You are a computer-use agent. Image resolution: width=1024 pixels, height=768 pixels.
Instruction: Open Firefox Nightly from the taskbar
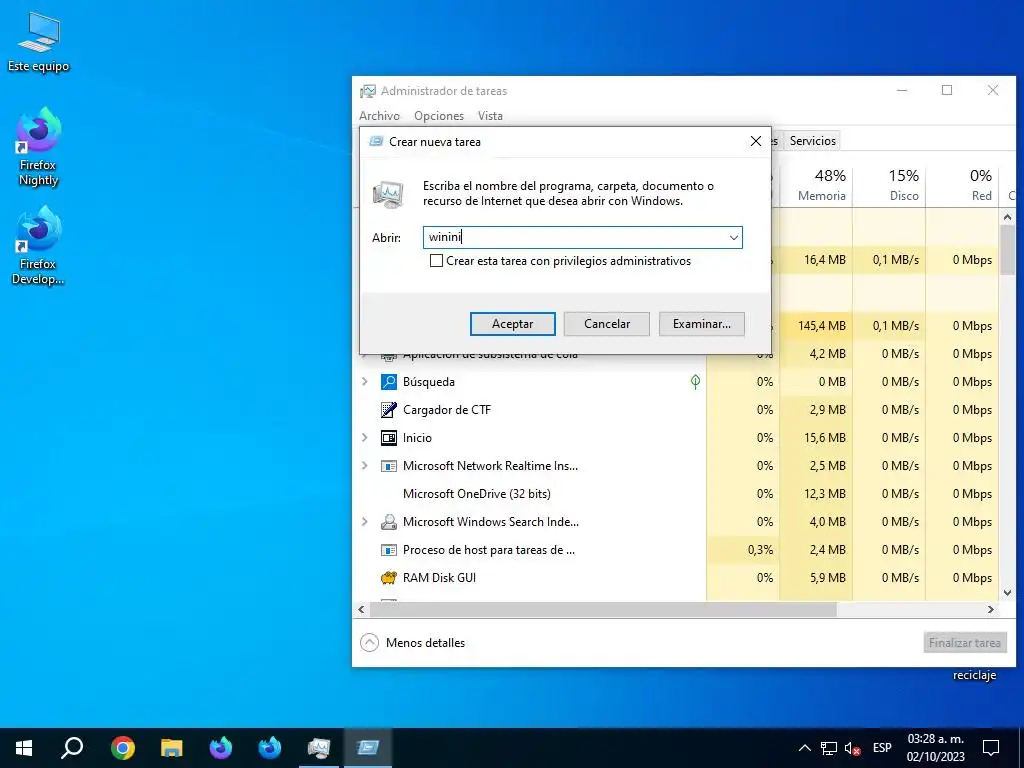pyautogui.click(x=221, y=748)
